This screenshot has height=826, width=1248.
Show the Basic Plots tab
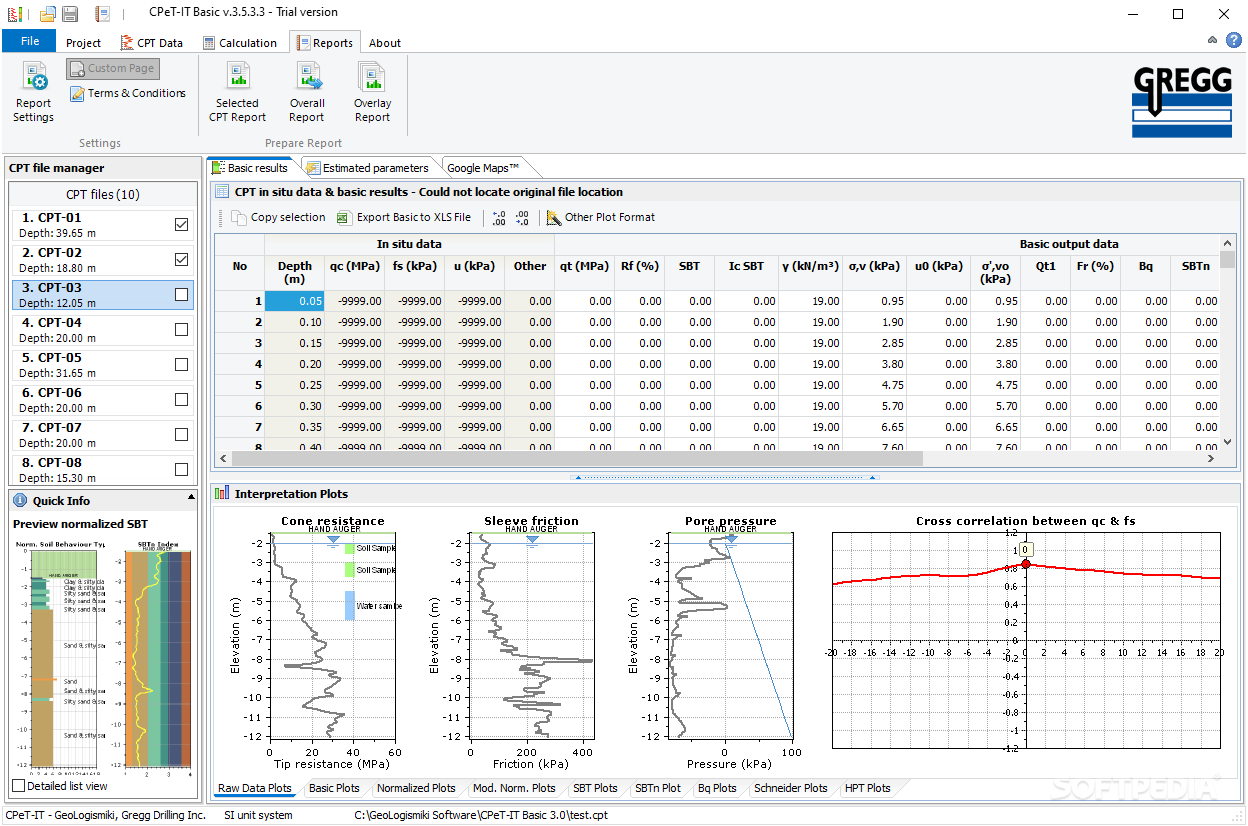pos(334,788)
